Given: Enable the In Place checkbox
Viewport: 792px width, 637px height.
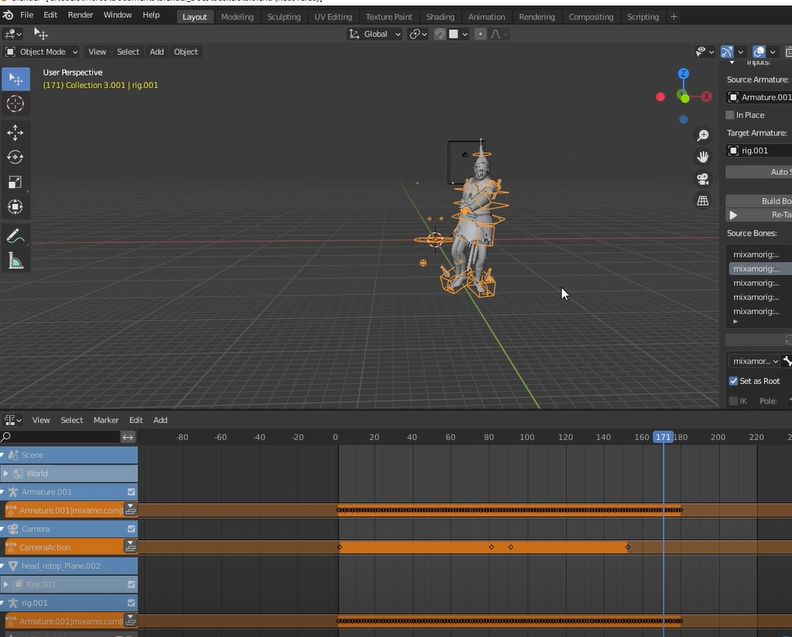Looking at the screenshot, I should click(x=731, y=115).
